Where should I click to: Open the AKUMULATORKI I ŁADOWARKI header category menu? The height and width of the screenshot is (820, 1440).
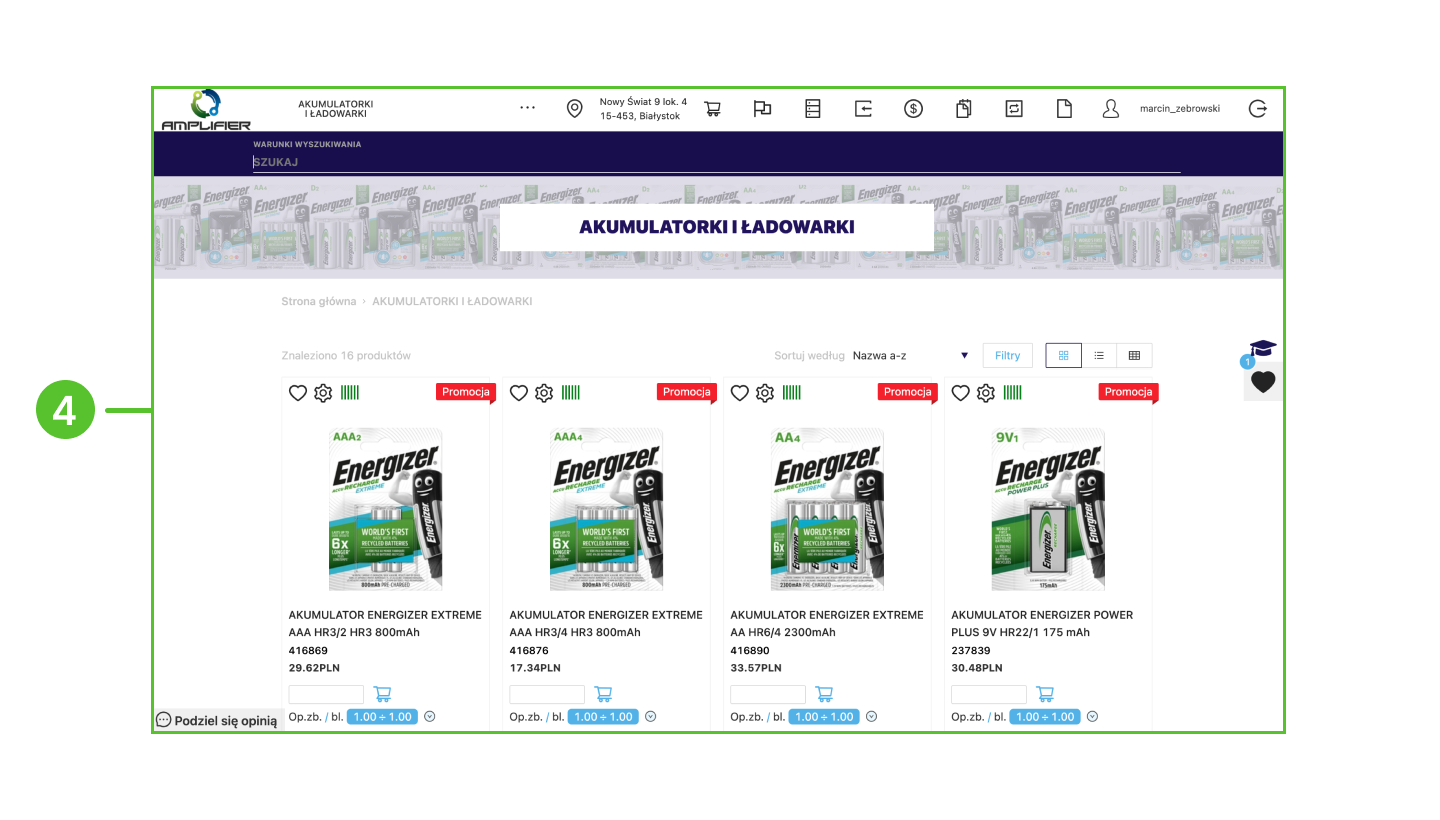(335, 109)
